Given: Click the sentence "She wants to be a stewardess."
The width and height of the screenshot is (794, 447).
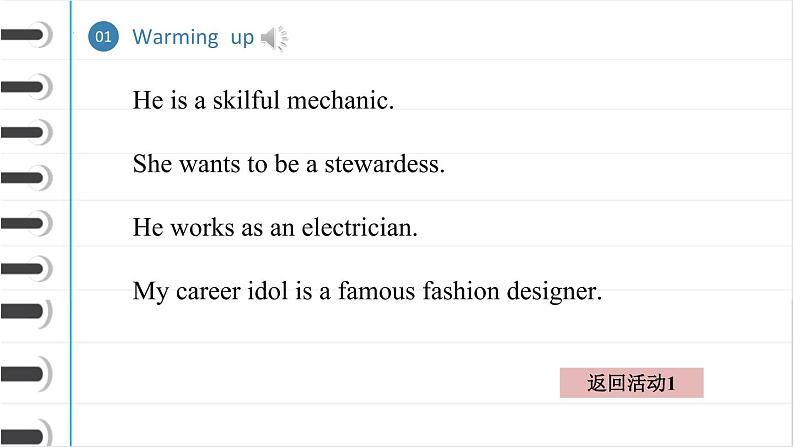Looking at the screenshot, I should (288, 164).
